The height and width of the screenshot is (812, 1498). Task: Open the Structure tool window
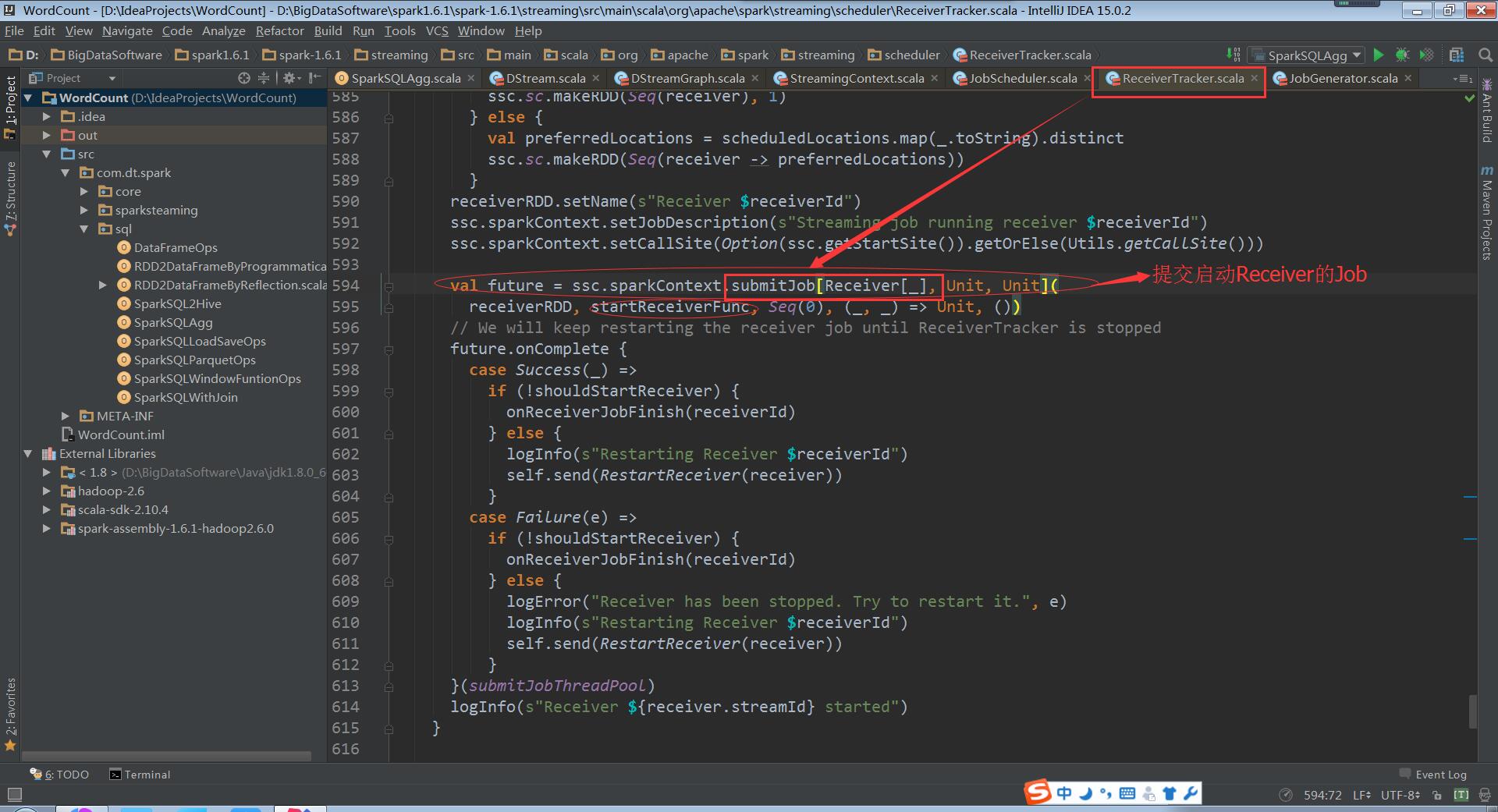[10, 198]
